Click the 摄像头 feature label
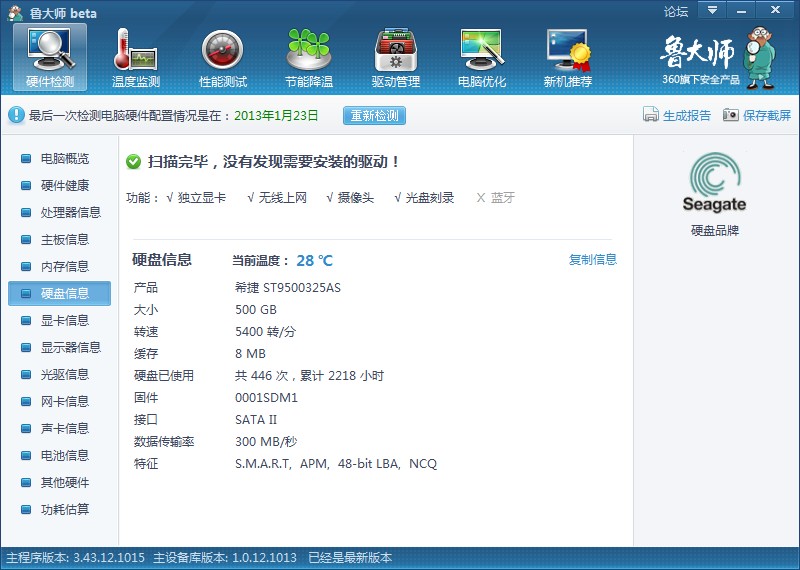The height and width of the screenshot is (570, 800). [x=356, y=197]
